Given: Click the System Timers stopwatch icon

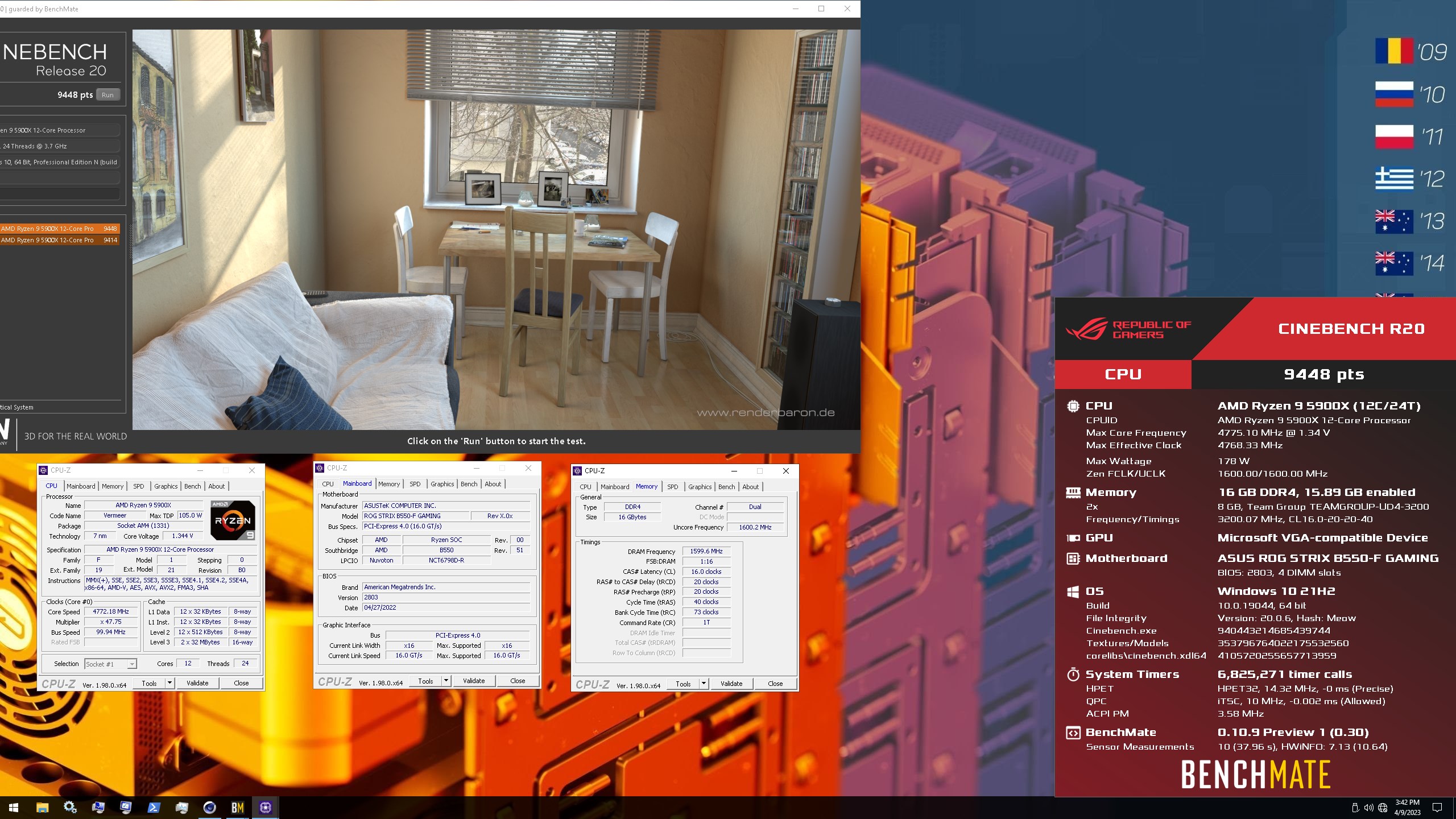Looking at the screenshot, I should coord(1073,675).
